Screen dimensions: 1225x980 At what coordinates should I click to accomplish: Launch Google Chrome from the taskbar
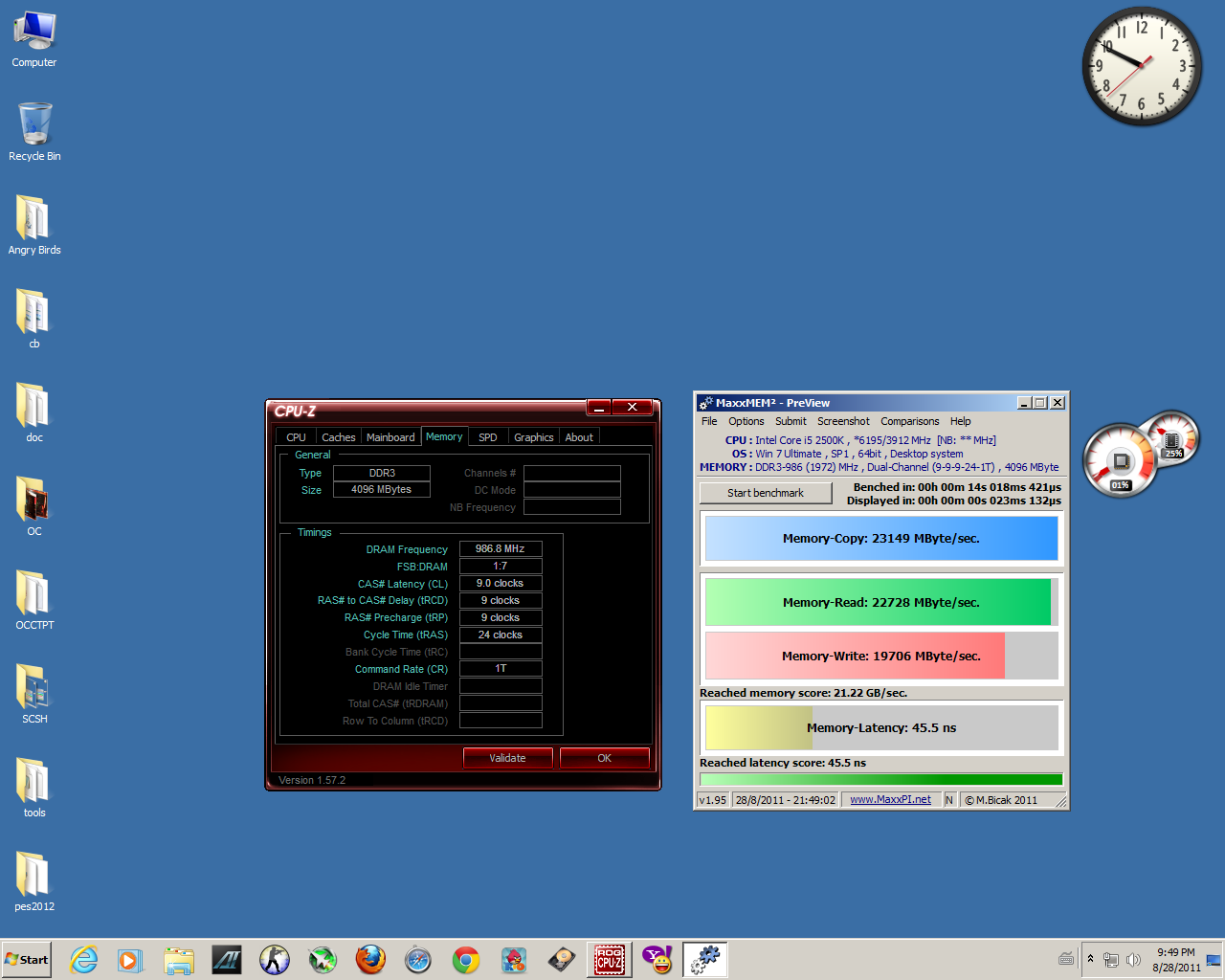tap(466, 960)
